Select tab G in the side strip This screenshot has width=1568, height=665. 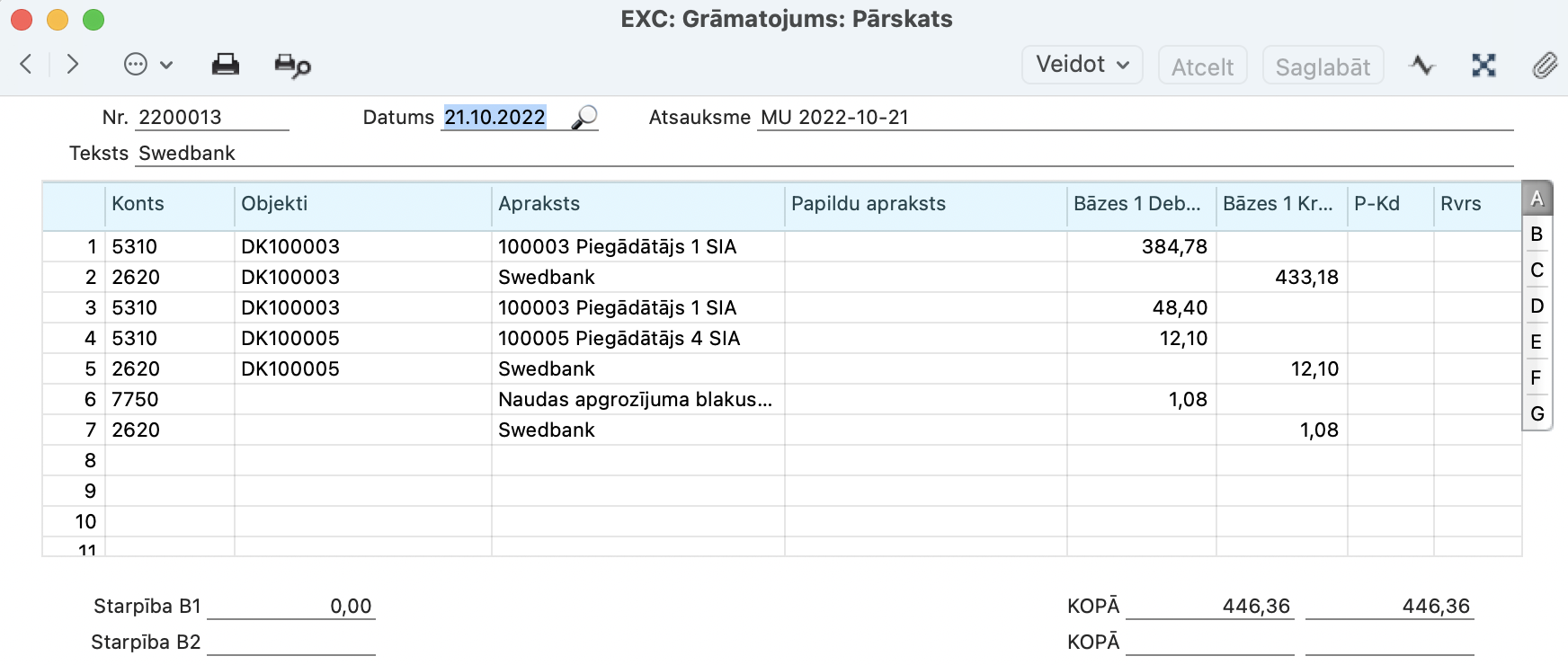coord(1537,414)
